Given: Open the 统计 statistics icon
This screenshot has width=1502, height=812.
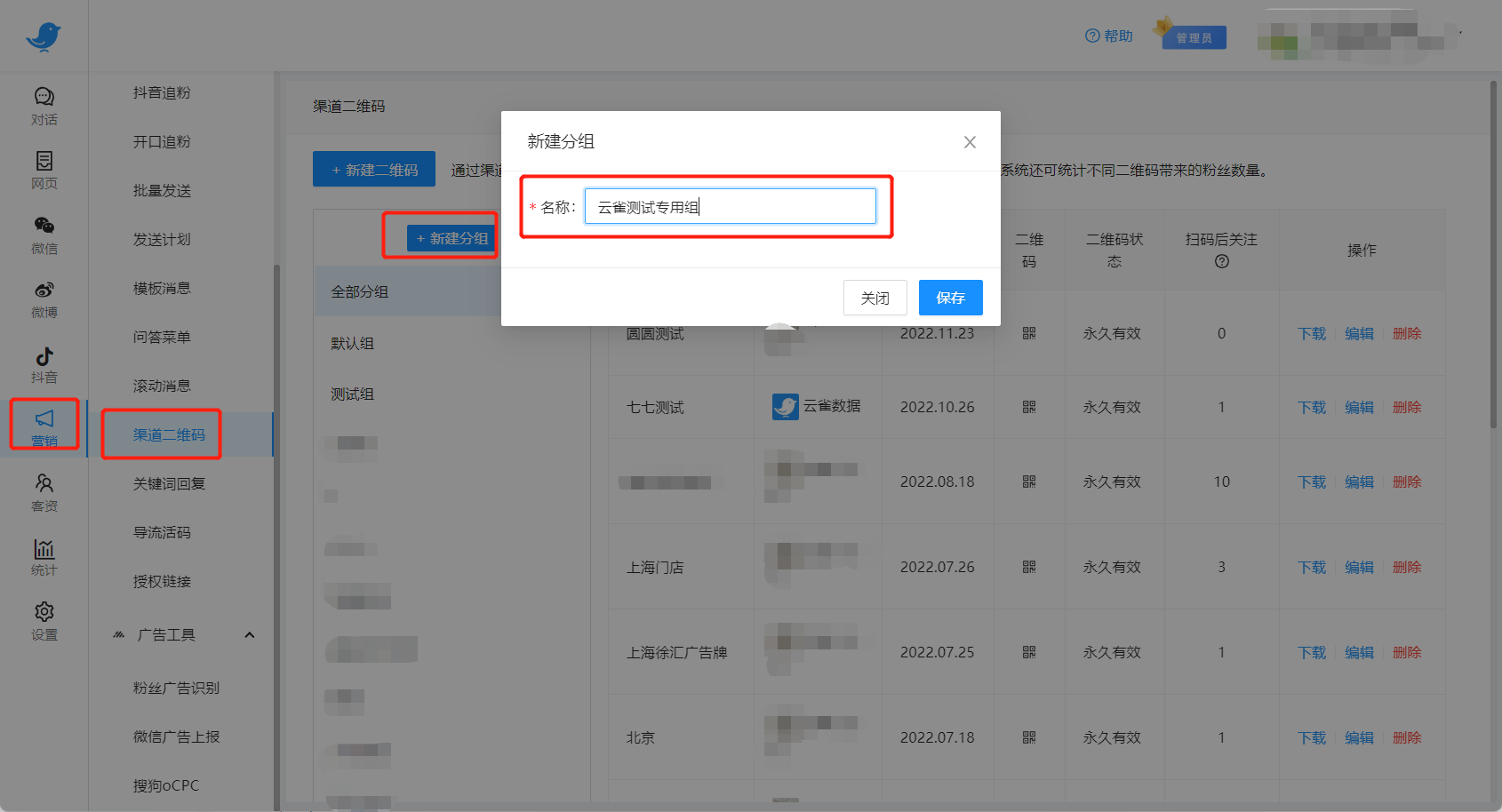Looking at the screenshot, I should [44, 555].
